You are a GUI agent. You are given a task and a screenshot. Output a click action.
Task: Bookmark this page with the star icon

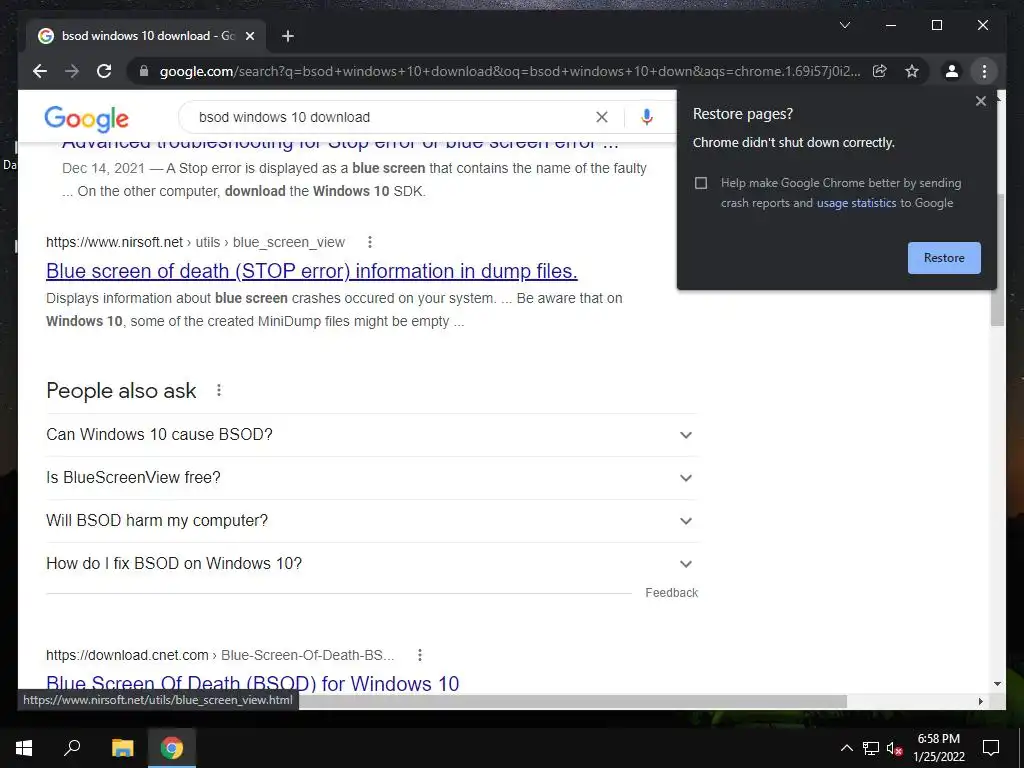click(x=912, y=71)
